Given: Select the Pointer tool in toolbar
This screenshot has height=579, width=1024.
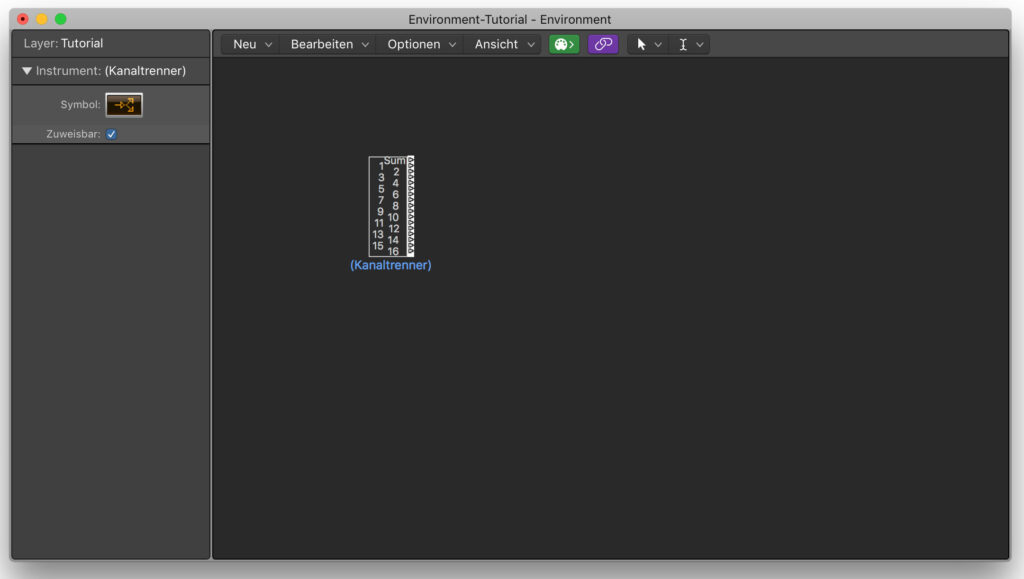Looking at the screenshot, I should tap(641, 44).
